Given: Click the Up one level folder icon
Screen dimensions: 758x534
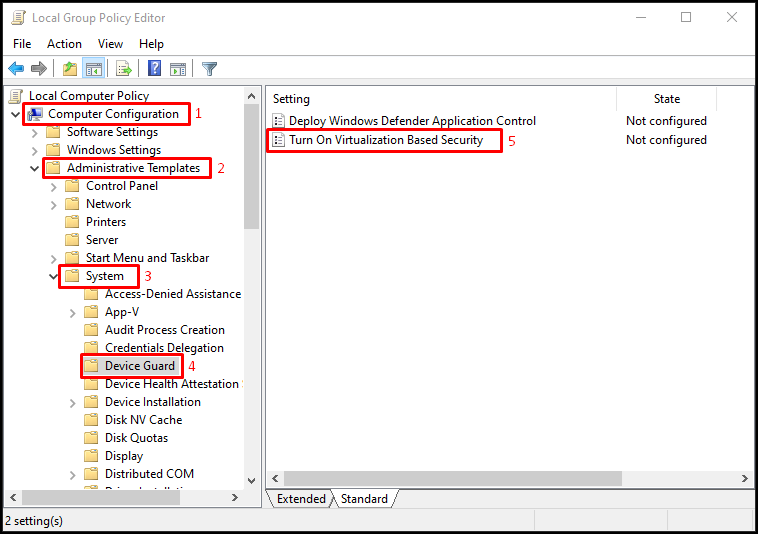Looking at the screenshot, I should (x=70, y=69).
